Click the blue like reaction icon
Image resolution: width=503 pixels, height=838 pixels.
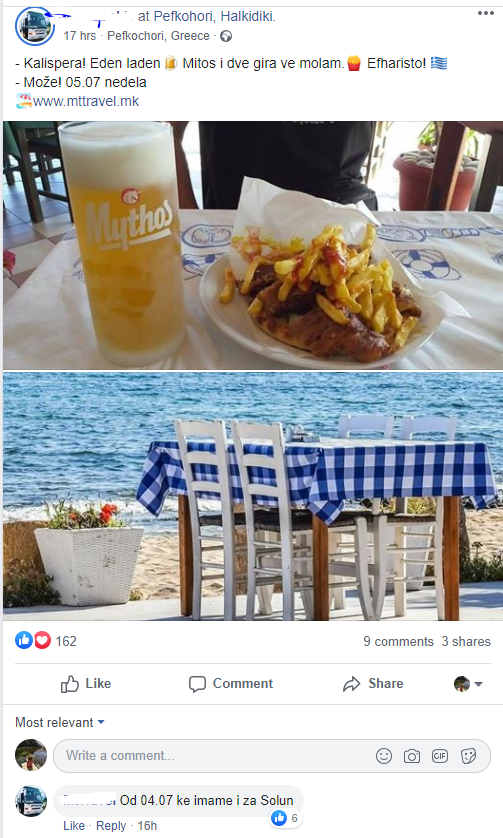point(24,640)
